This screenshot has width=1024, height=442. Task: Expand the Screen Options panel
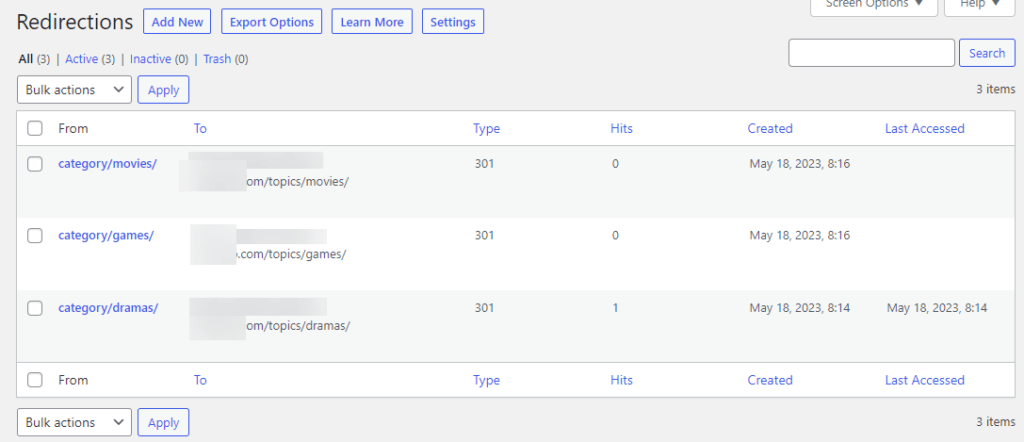tap(872, 5)
